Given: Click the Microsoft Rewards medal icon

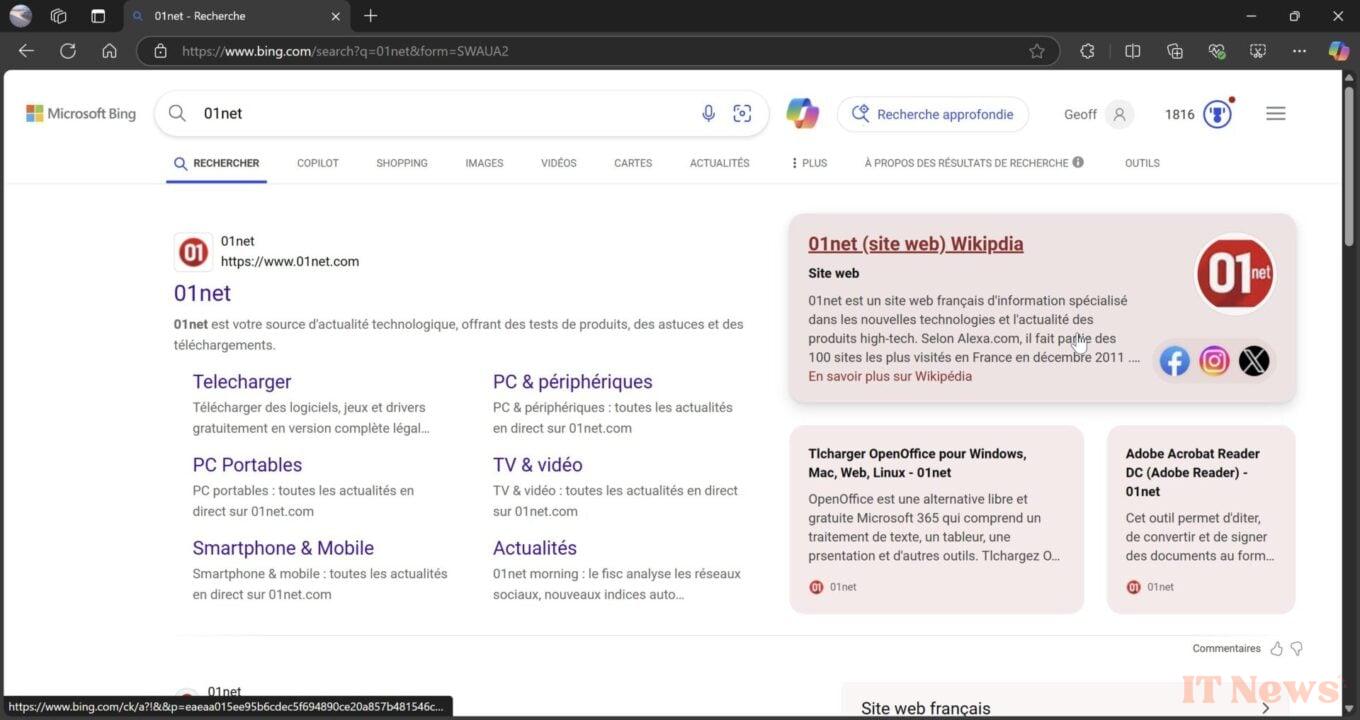Looking at the screenshot, I should pyautogui.click(x=1217, y=114).
